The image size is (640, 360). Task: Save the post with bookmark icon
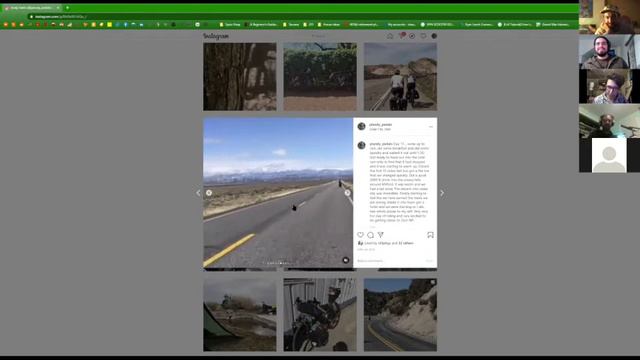coord(430,235)
